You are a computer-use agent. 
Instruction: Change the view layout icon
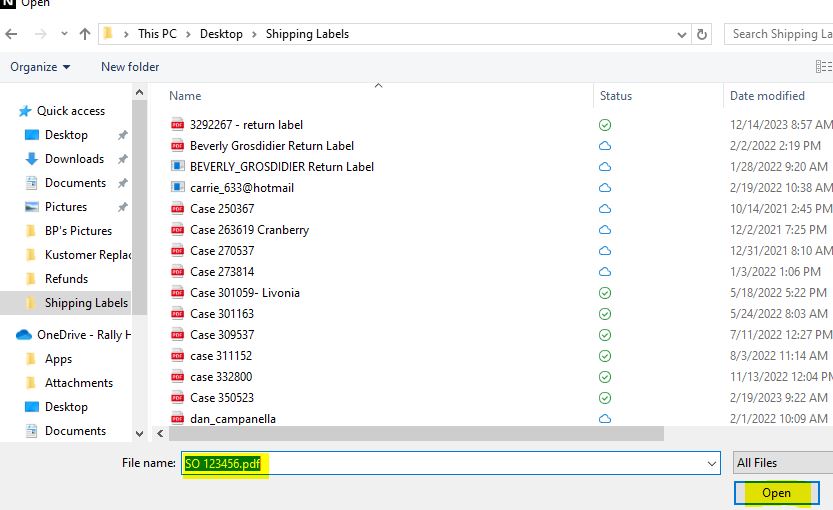[x=823, y=67]
